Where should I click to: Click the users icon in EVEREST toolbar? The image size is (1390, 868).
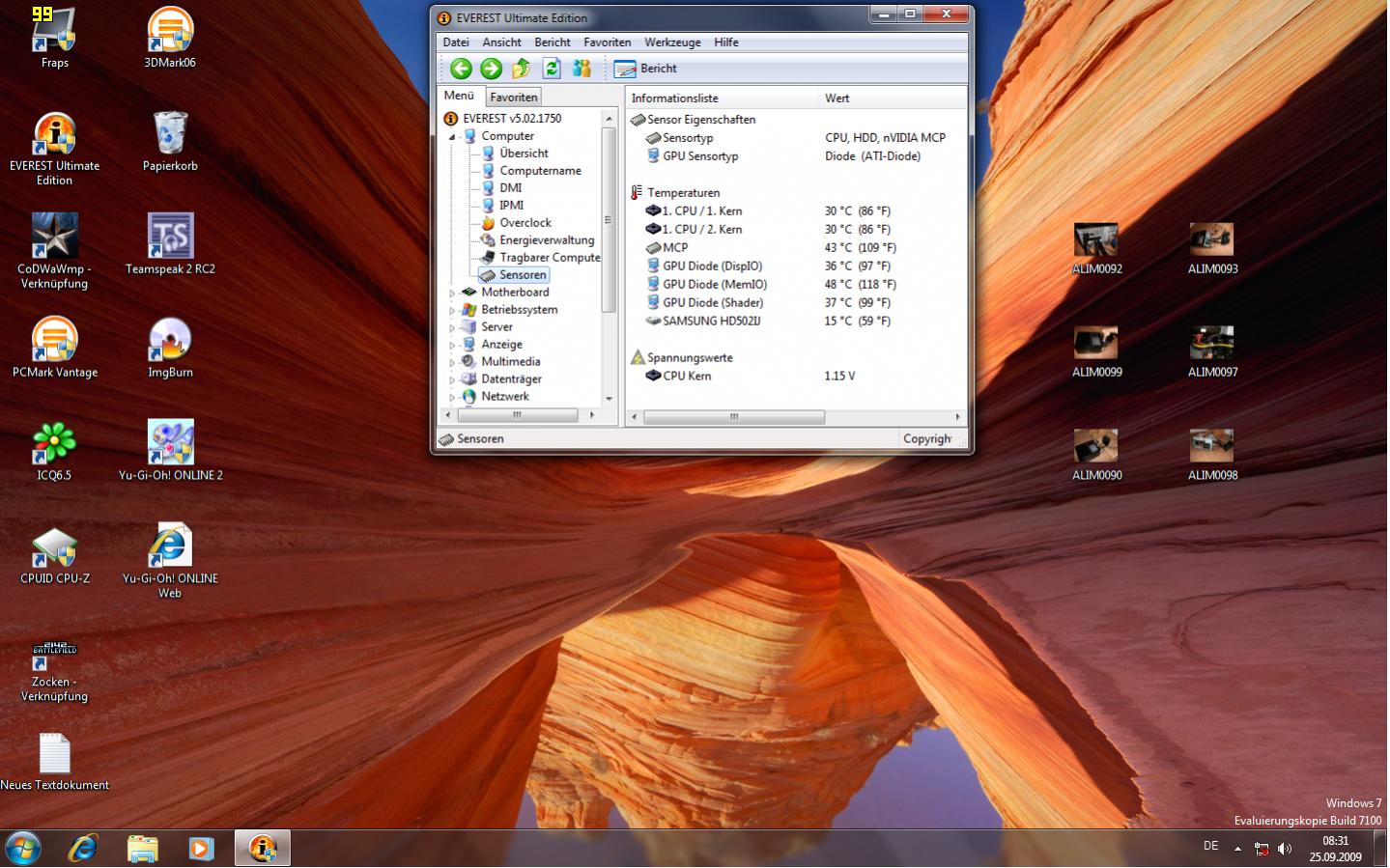tap(582, 69)
